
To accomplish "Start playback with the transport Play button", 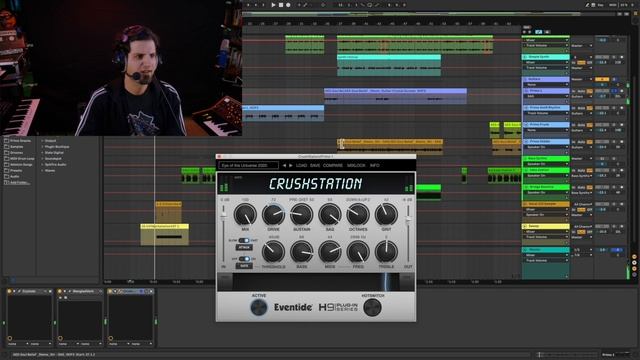I will pos(273,5).
